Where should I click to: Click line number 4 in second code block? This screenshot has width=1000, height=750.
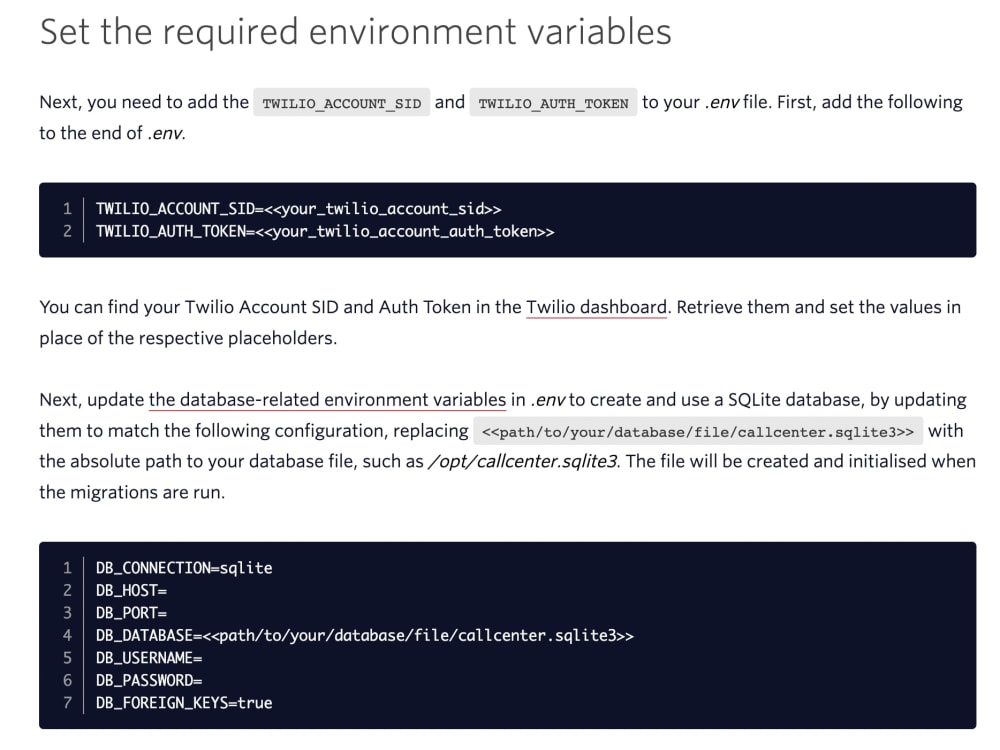click(66, 635)
